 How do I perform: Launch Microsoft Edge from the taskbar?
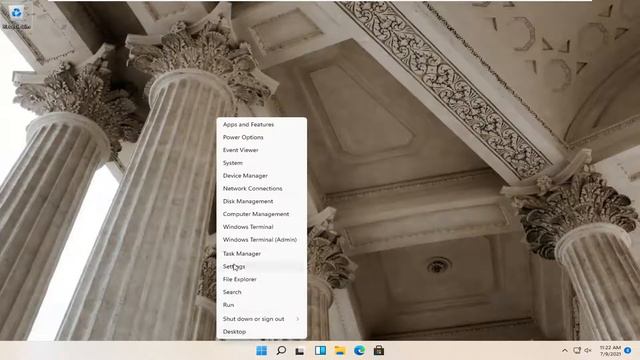tap(359, 351)
